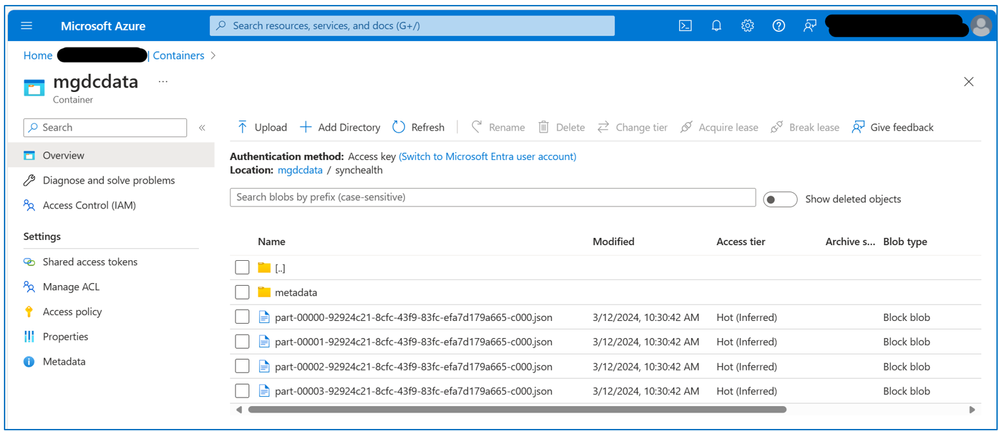
Task: Check the box for part-00003 json file
Action: (x=242, y=391)
